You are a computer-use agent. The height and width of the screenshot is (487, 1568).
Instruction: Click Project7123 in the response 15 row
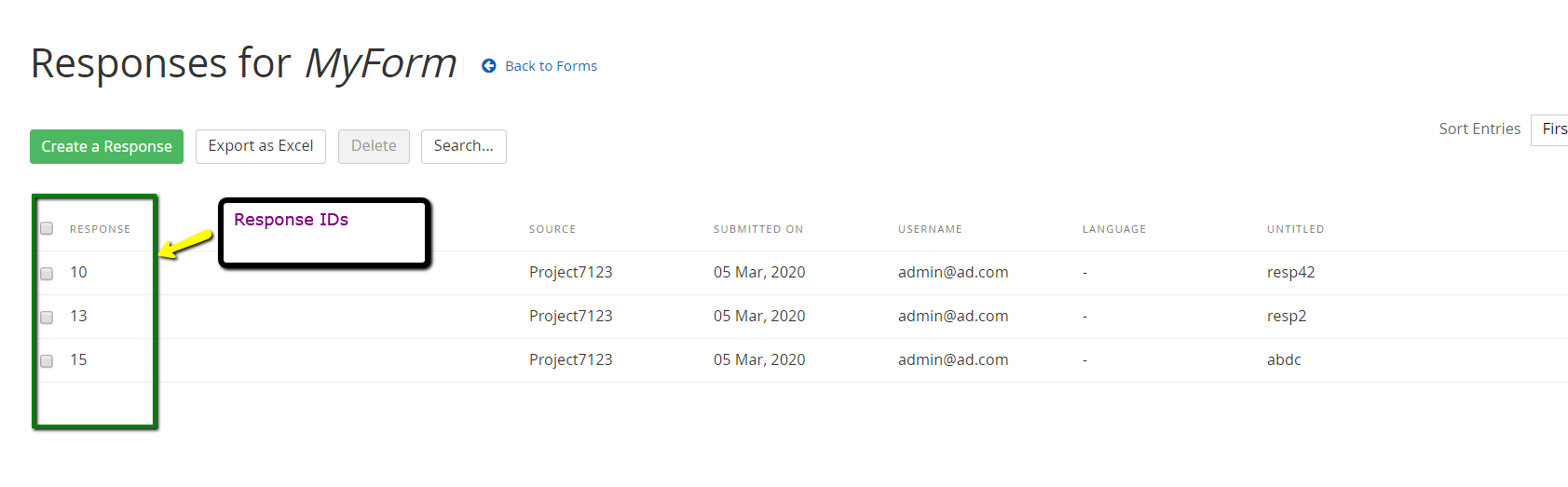(x=571, y=359)
